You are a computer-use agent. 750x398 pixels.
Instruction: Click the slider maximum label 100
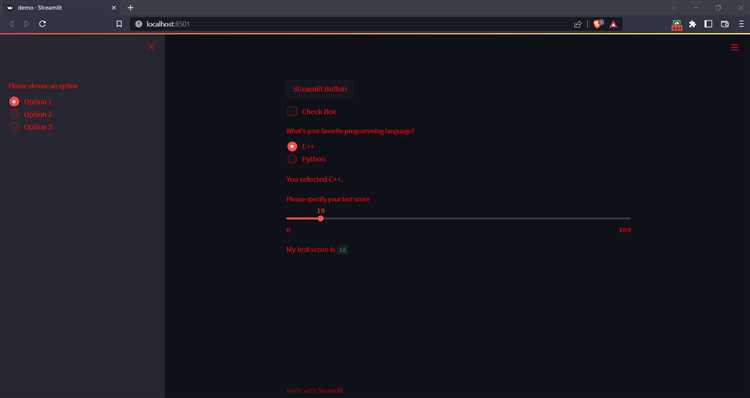pos(625,230)
